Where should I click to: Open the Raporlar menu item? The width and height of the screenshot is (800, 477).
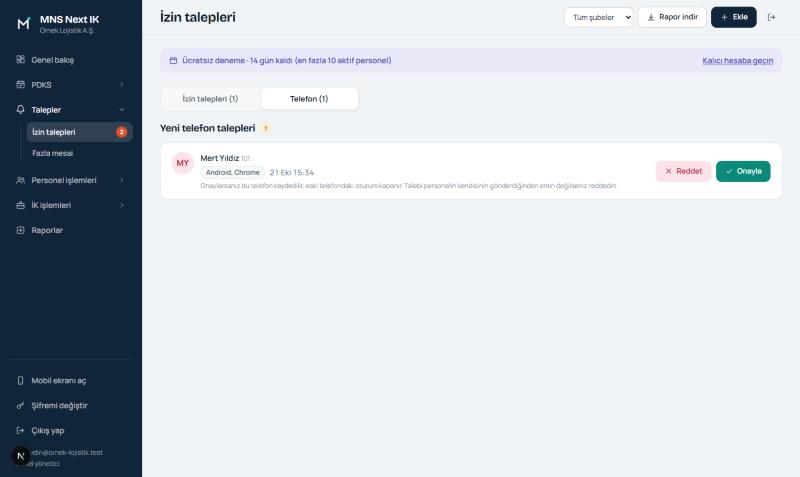[71, 230]
